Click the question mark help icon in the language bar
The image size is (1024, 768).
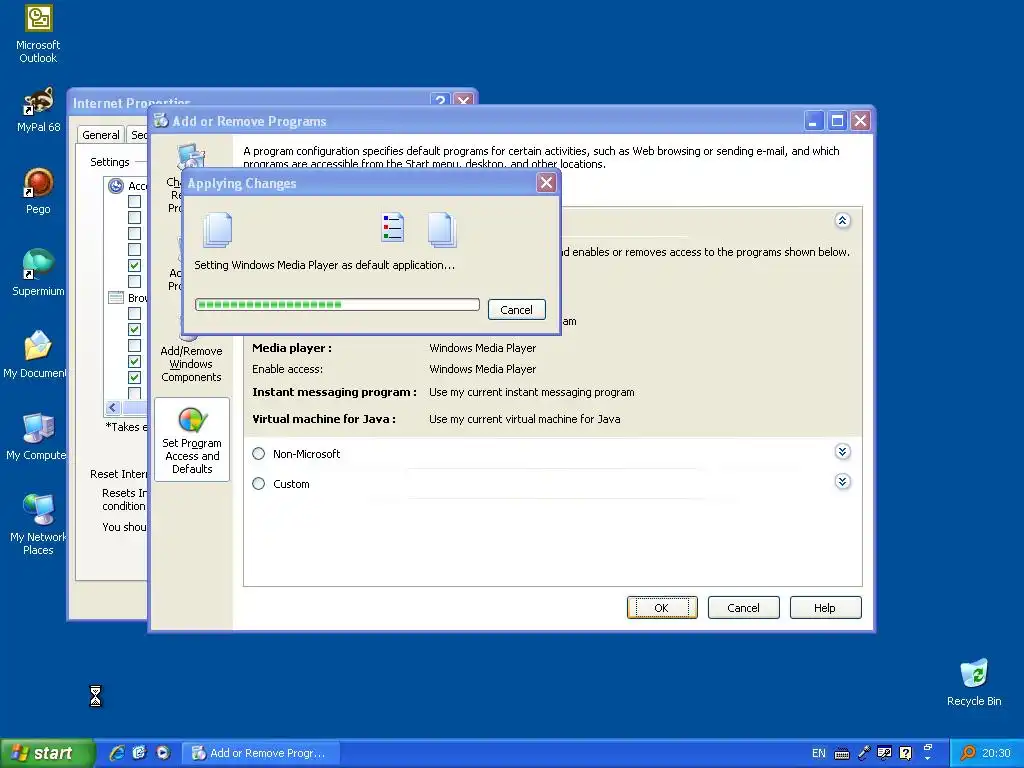905,753
